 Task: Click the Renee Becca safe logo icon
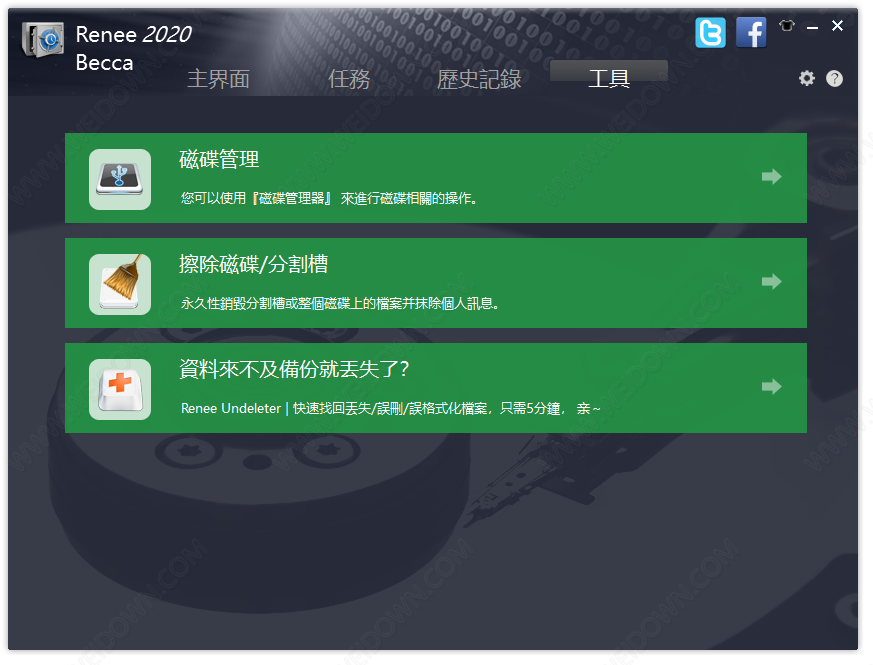43,40
